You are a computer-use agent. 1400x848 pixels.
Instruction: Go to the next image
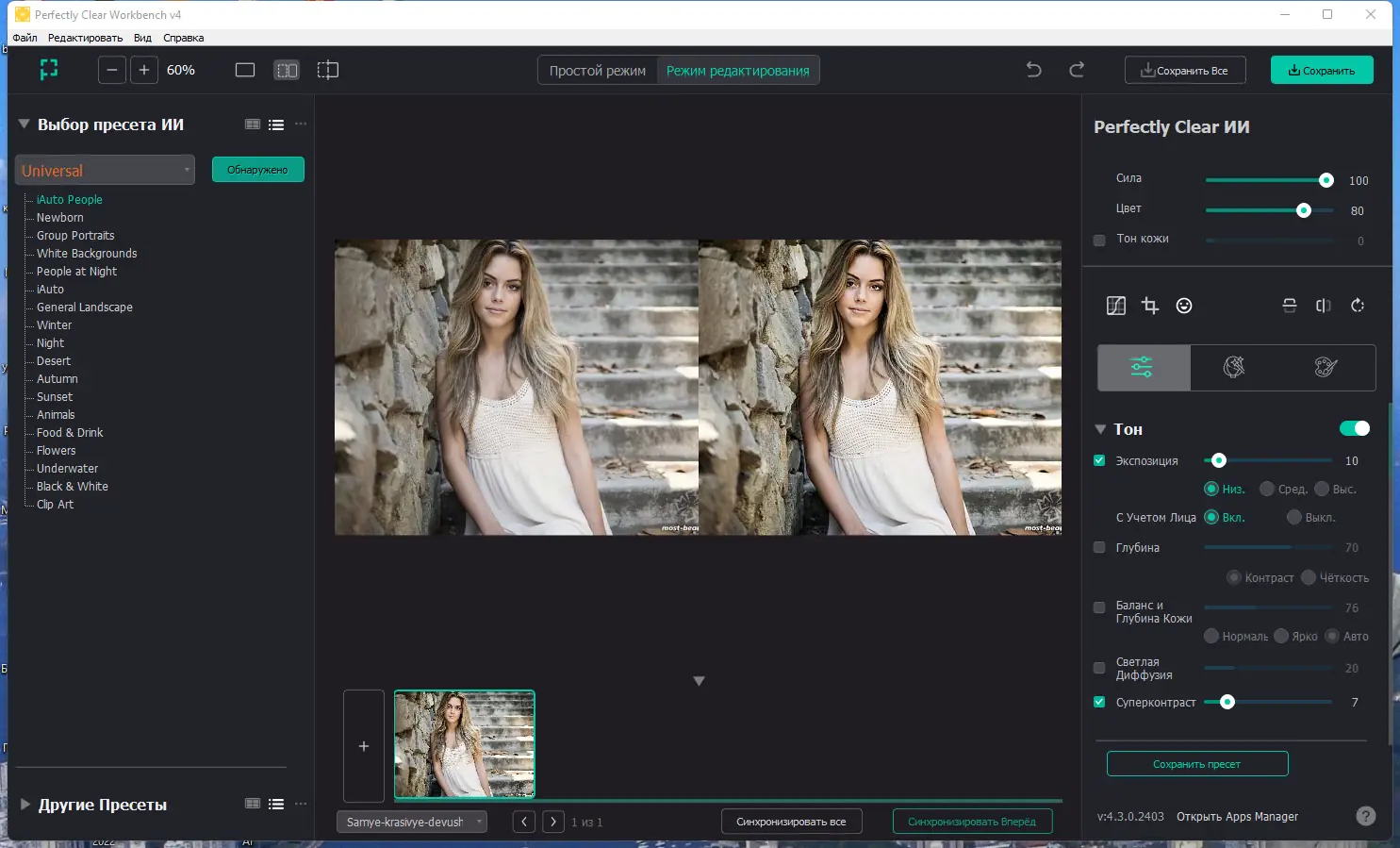553,822
